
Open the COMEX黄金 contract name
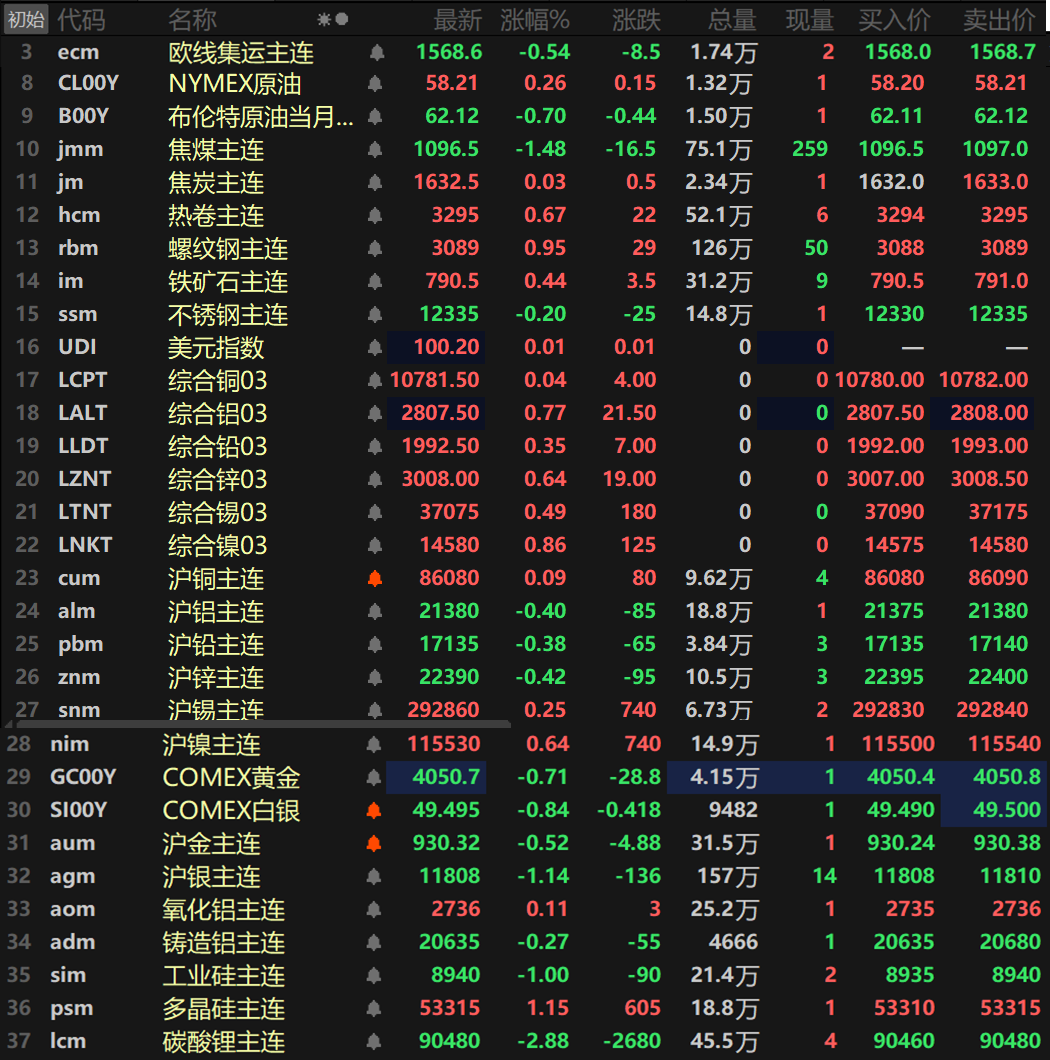click(x=231, y=777)
